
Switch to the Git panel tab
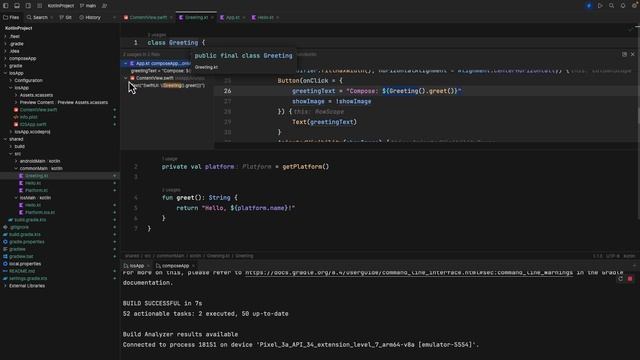point(65,18)
